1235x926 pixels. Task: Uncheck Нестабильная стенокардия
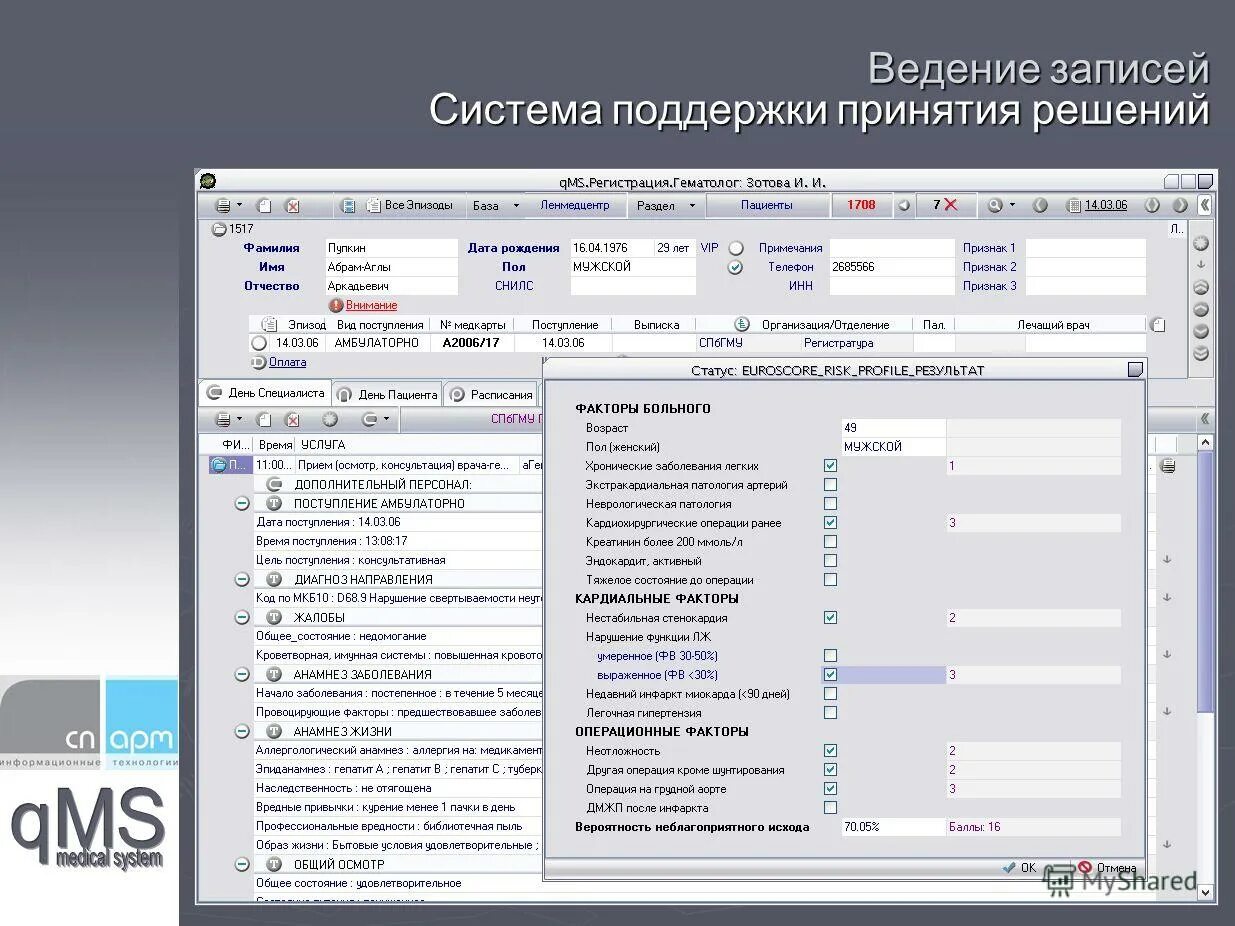pos(830,617)
